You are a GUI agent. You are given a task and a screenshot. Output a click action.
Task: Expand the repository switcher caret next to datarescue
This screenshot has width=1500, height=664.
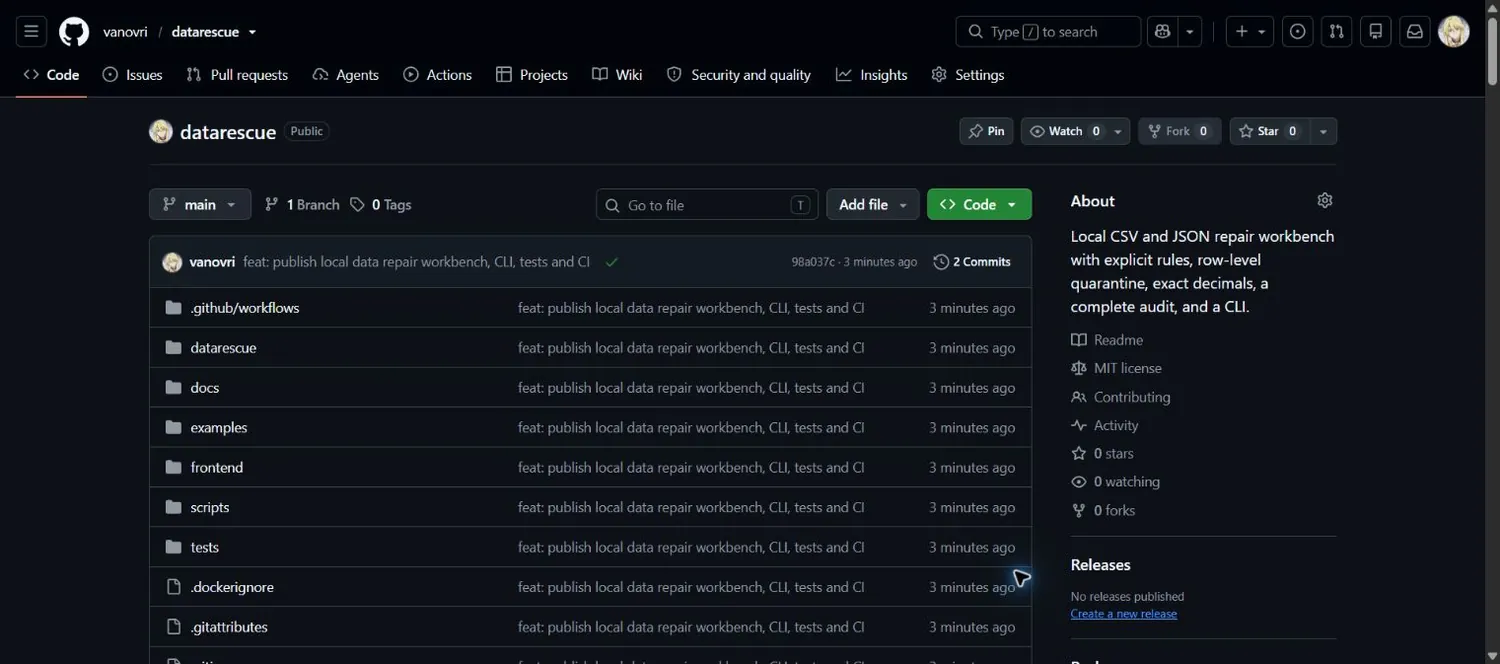pyautogui.click(x=252, y=32)
